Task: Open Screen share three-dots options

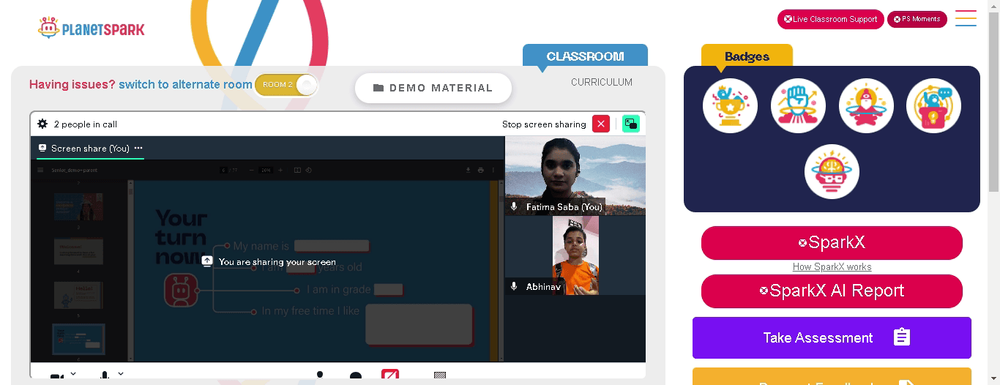Action: point(138,148)
